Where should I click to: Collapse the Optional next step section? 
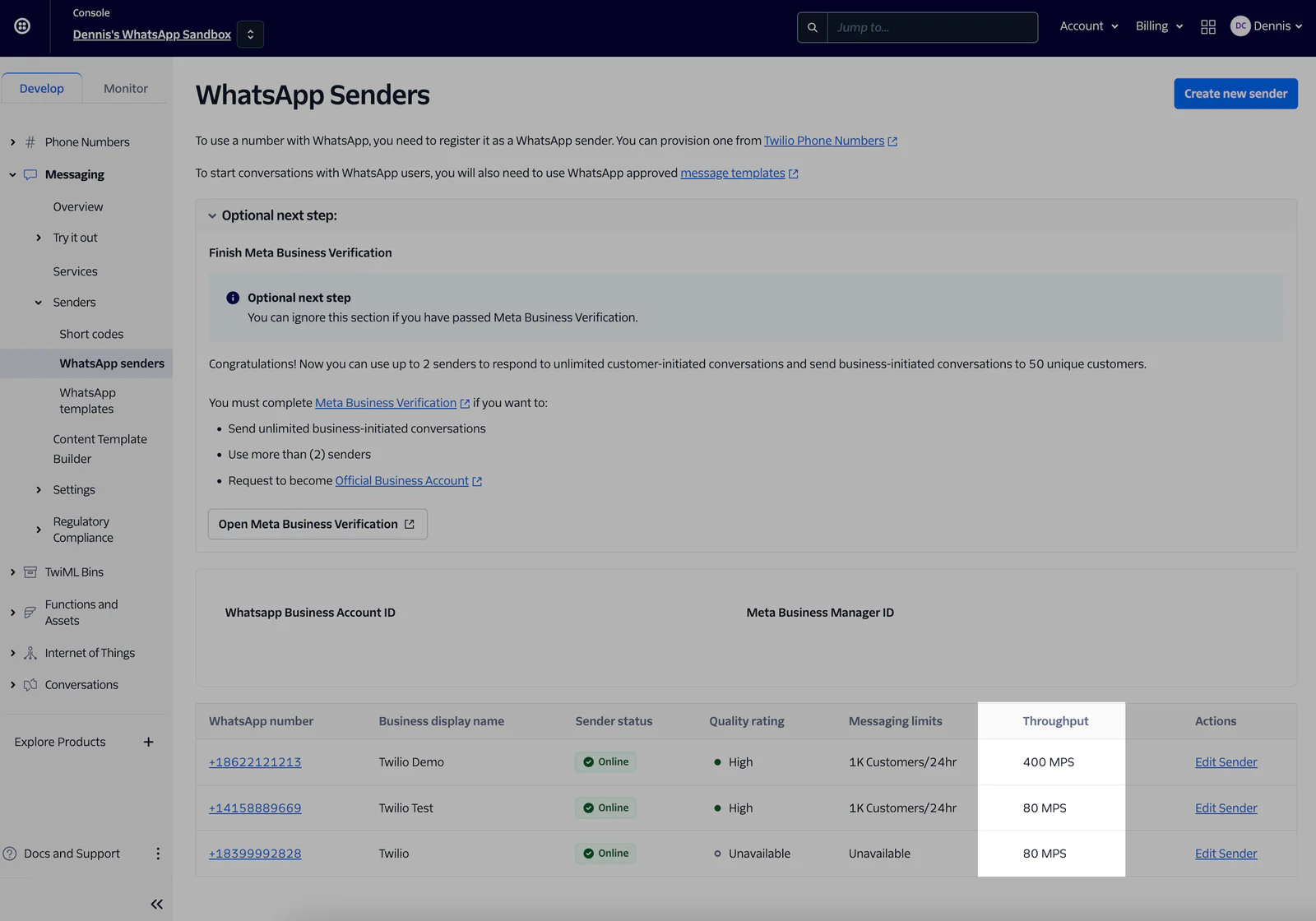pyautogui.click(x=212, y=215)
